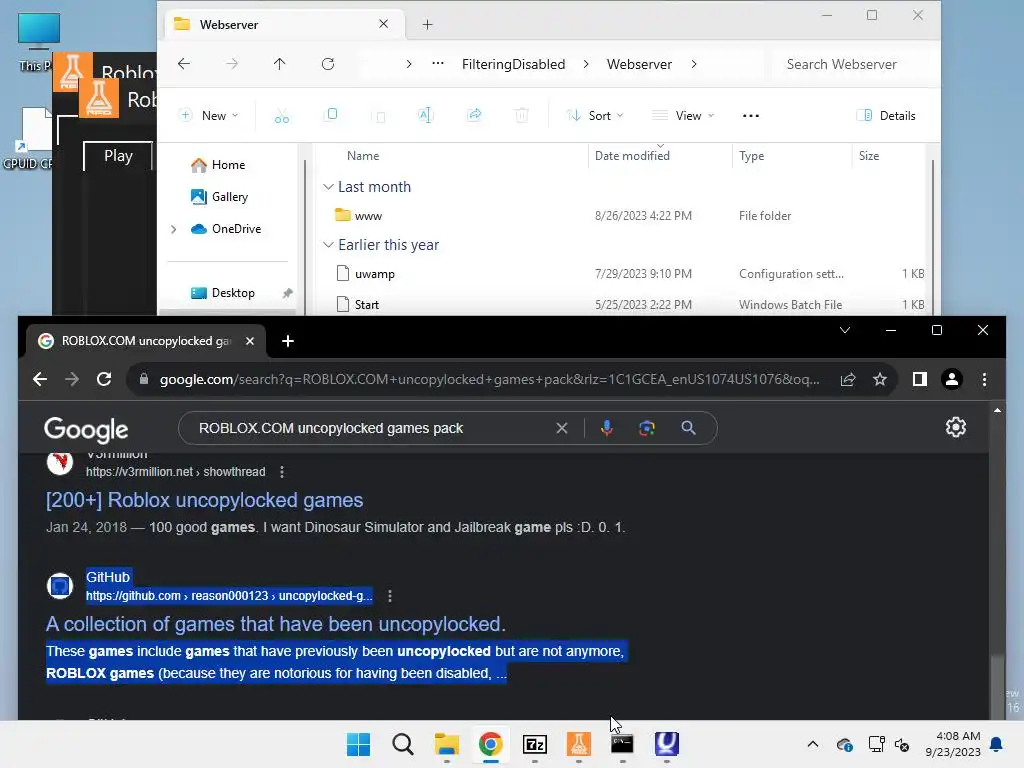Open Windows Start menu
1024x768 pixels.
point(358,744)
